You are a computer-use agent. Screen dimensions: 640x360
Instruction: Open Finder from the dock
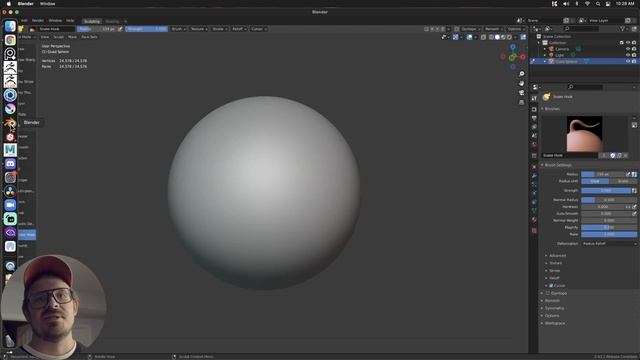[x=10, y=26]
